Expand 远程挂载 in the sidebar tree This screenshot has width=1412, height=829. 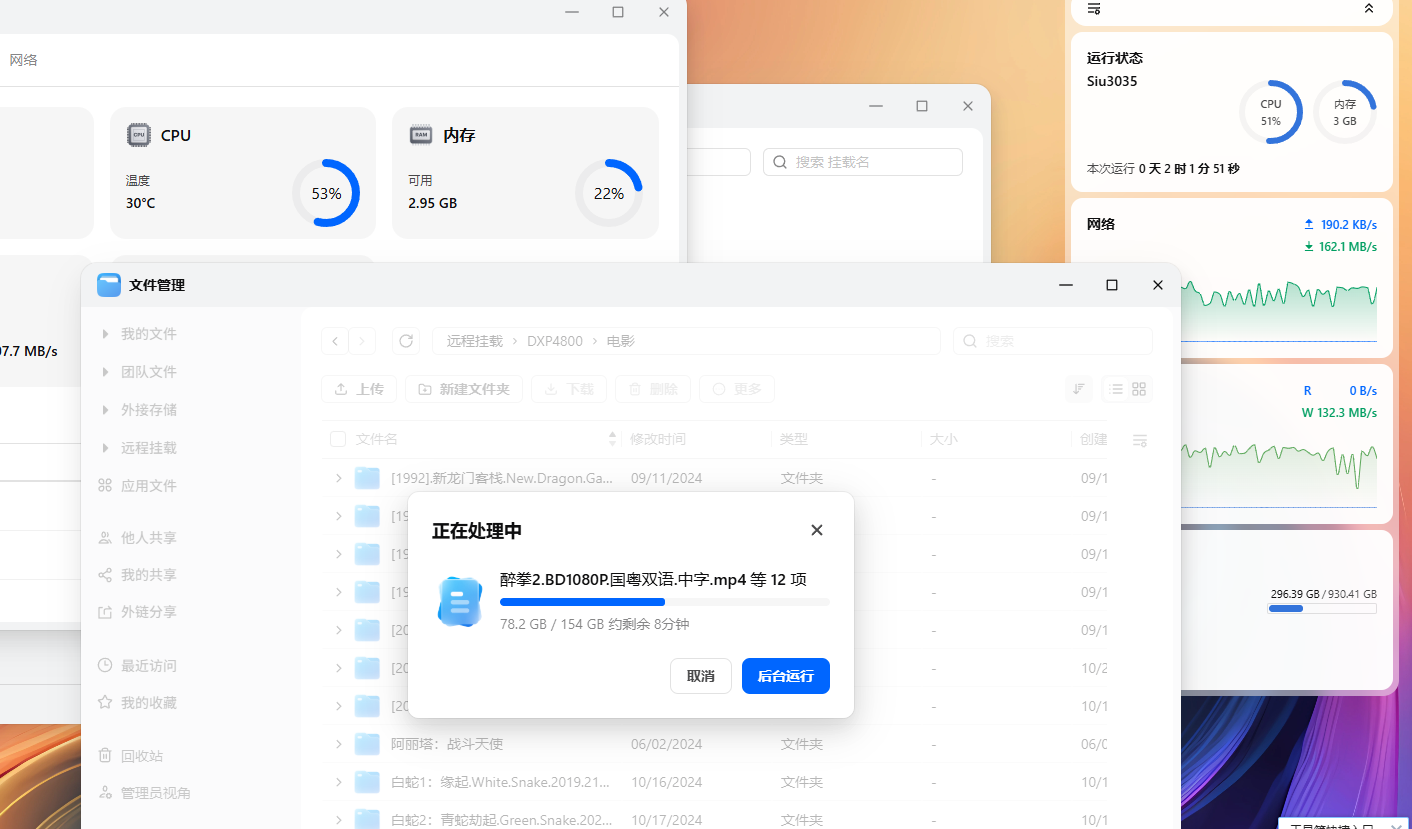click(x=105, y=448)
